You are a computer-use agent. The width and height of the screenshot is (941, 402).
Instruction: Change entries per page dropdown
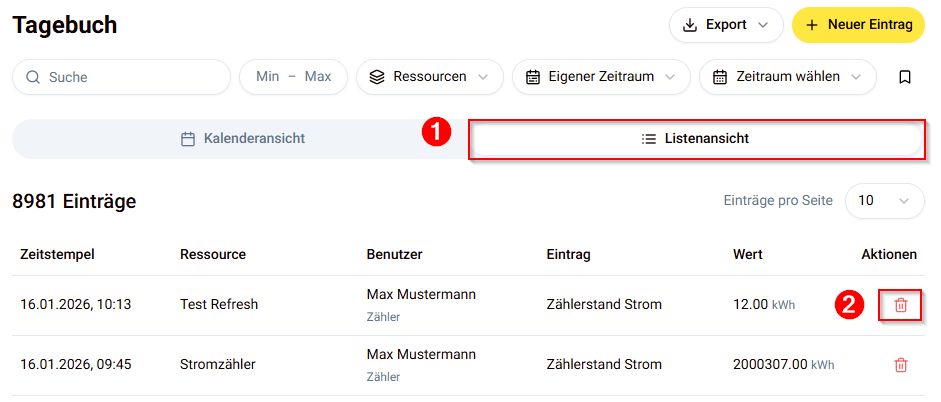pos(884,200)
